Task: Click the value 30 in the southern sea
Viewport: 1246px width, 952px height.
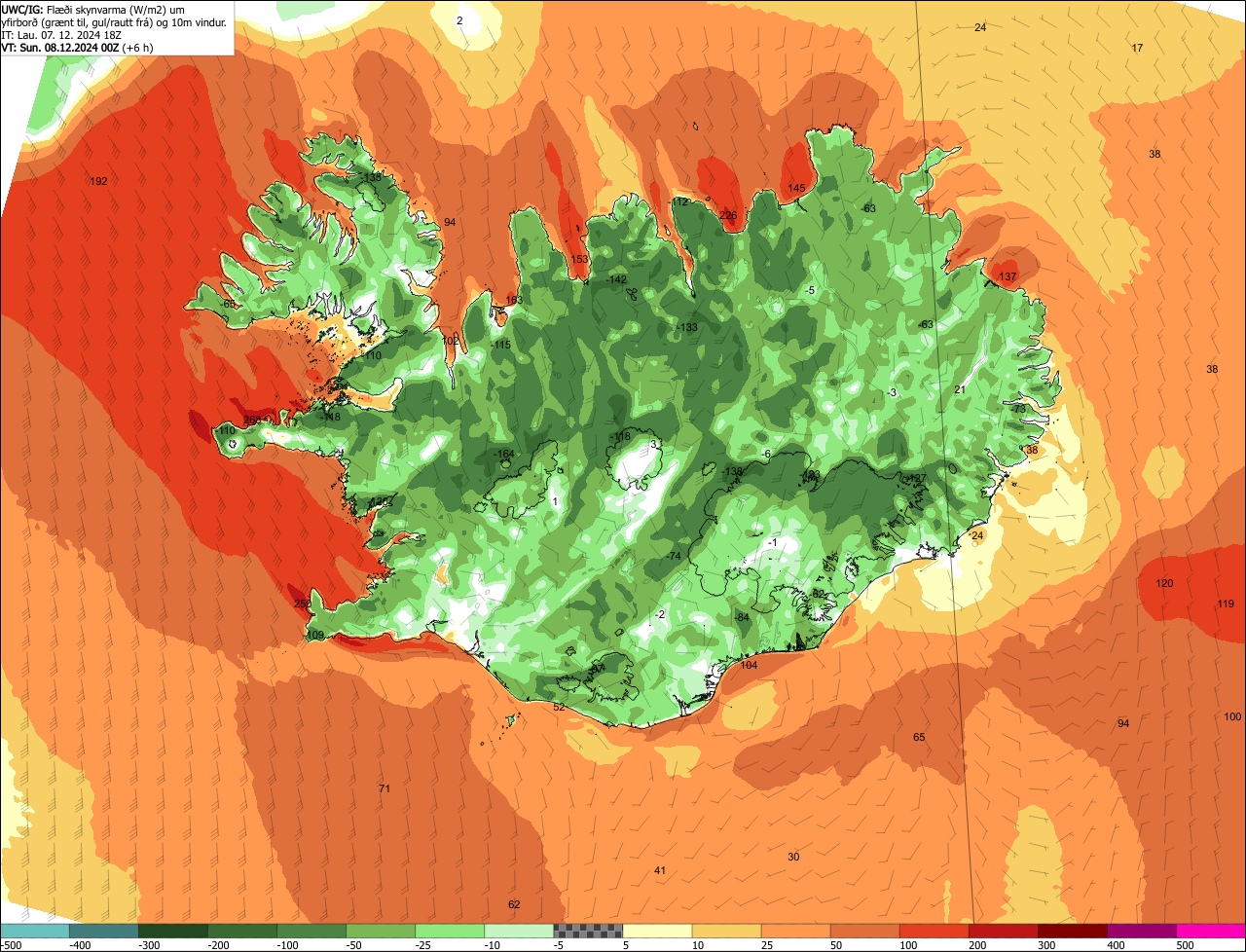Action: coord(793,856)
